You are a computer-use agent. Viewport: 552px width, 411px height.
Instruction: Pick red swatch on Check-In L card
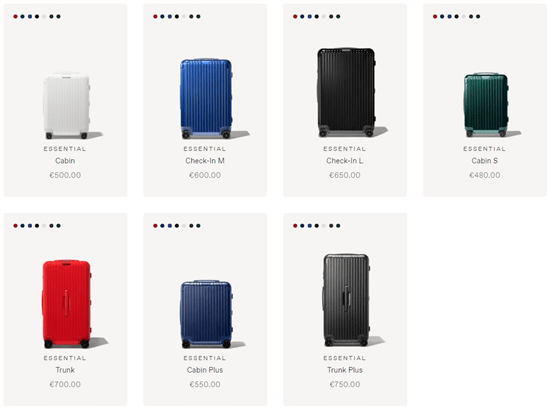295,17
